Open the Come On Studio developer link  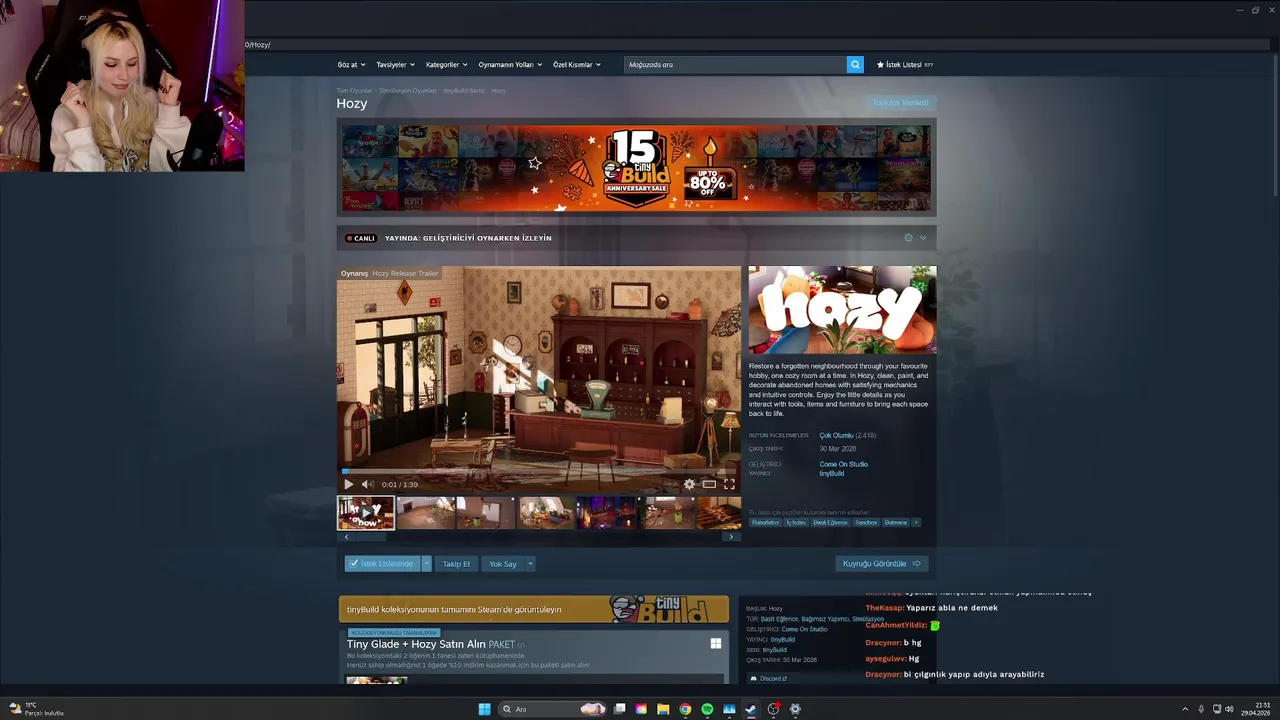point(843,464)
